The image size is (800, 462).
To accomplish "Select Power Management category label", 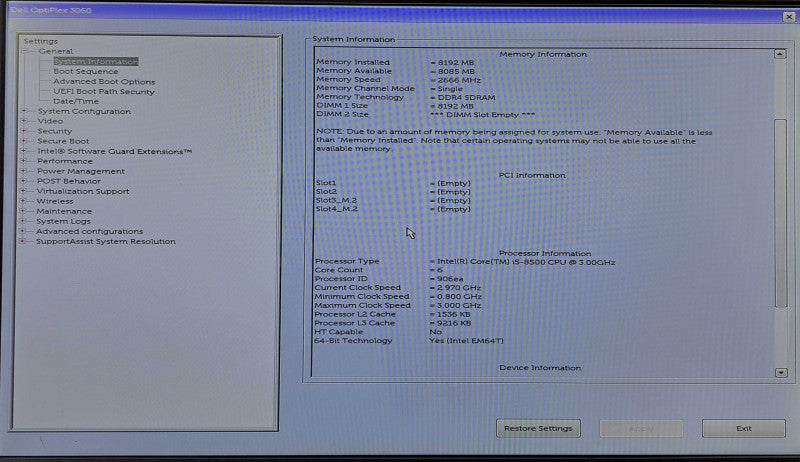I will tap(81, 171).
